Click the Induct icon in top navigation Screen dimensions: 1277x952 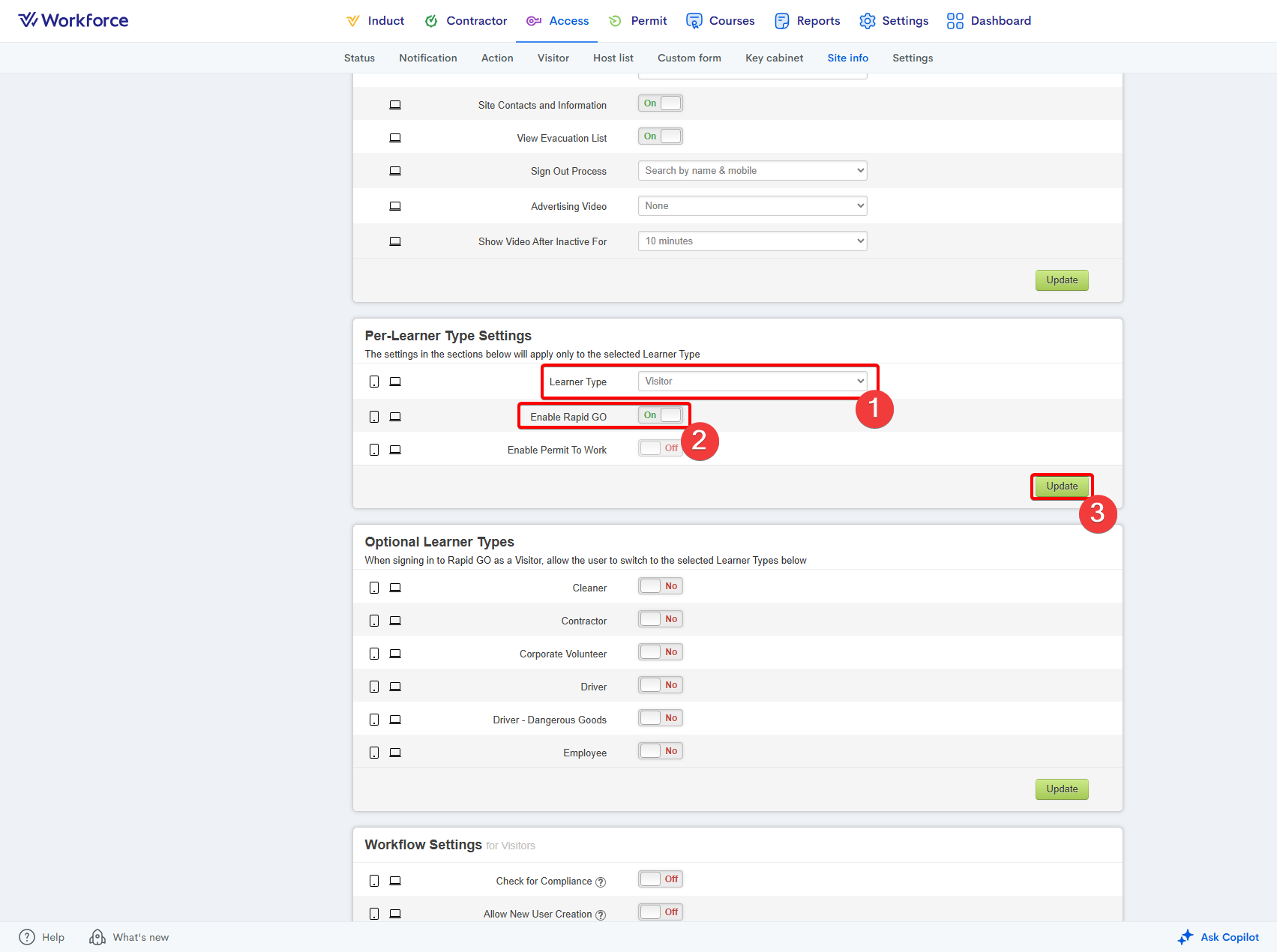pyautogui.click(x=352, y=21)
